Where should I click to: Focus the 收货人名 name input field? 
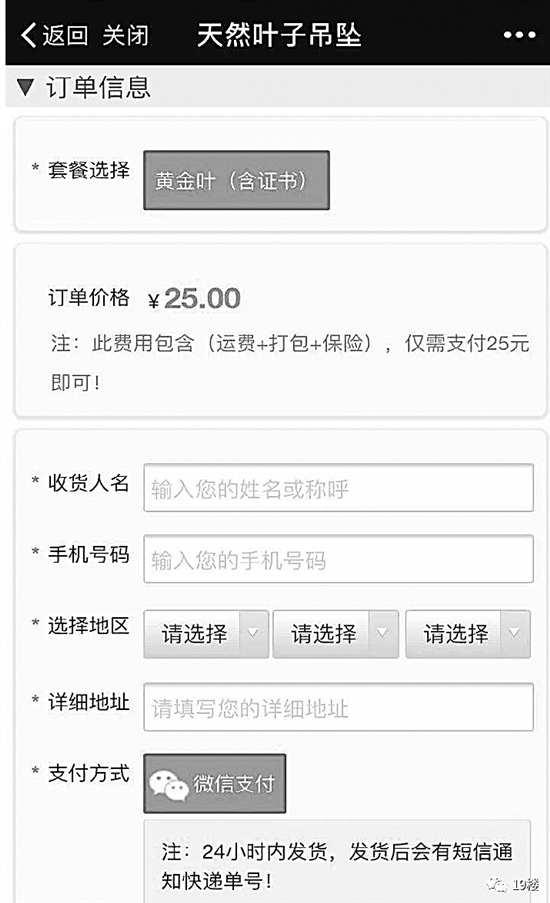[338, 488]
